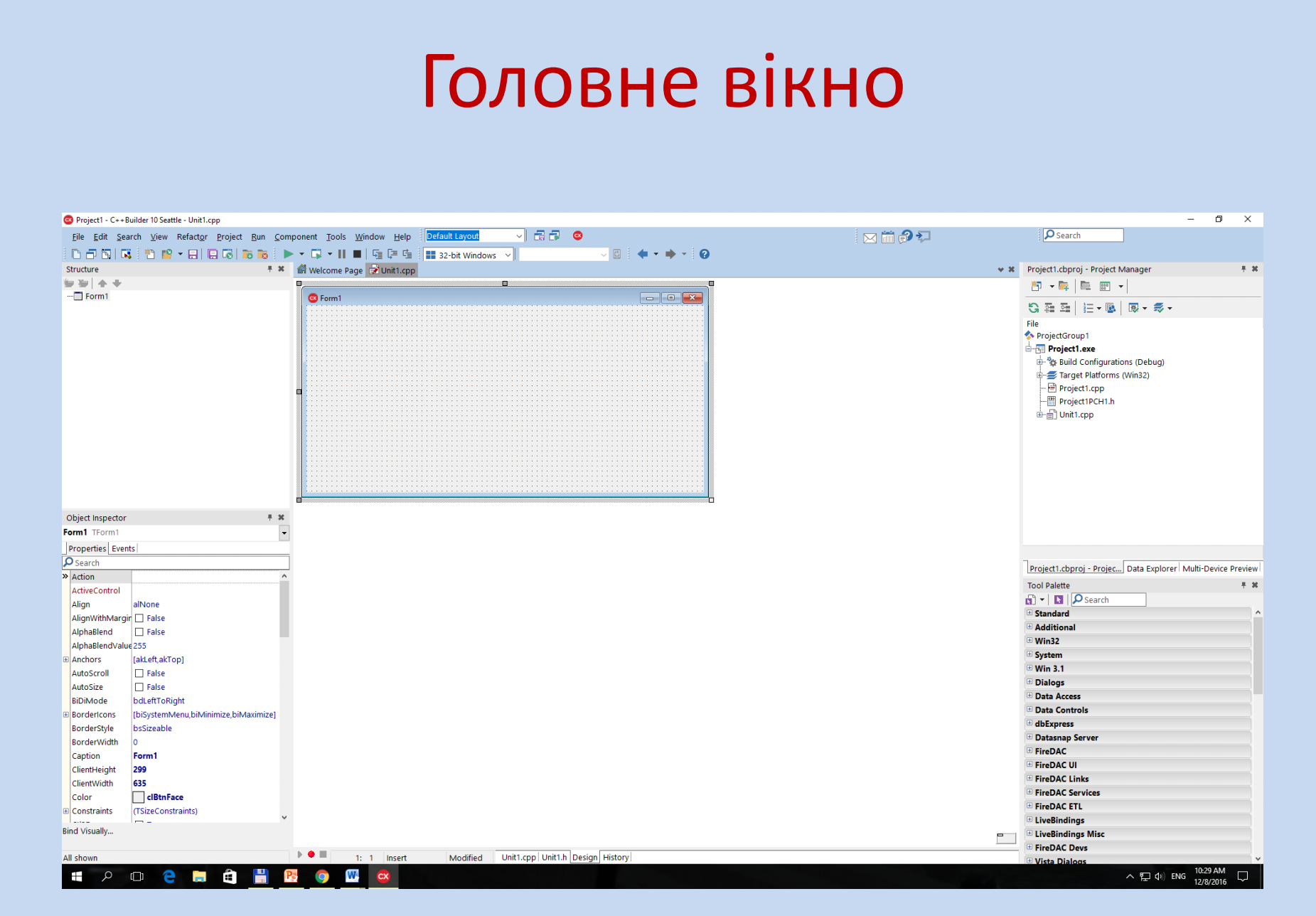The image size is (1316, 916).
Task: Enable the AutoScroll checkbox
Action: (139, 673)
